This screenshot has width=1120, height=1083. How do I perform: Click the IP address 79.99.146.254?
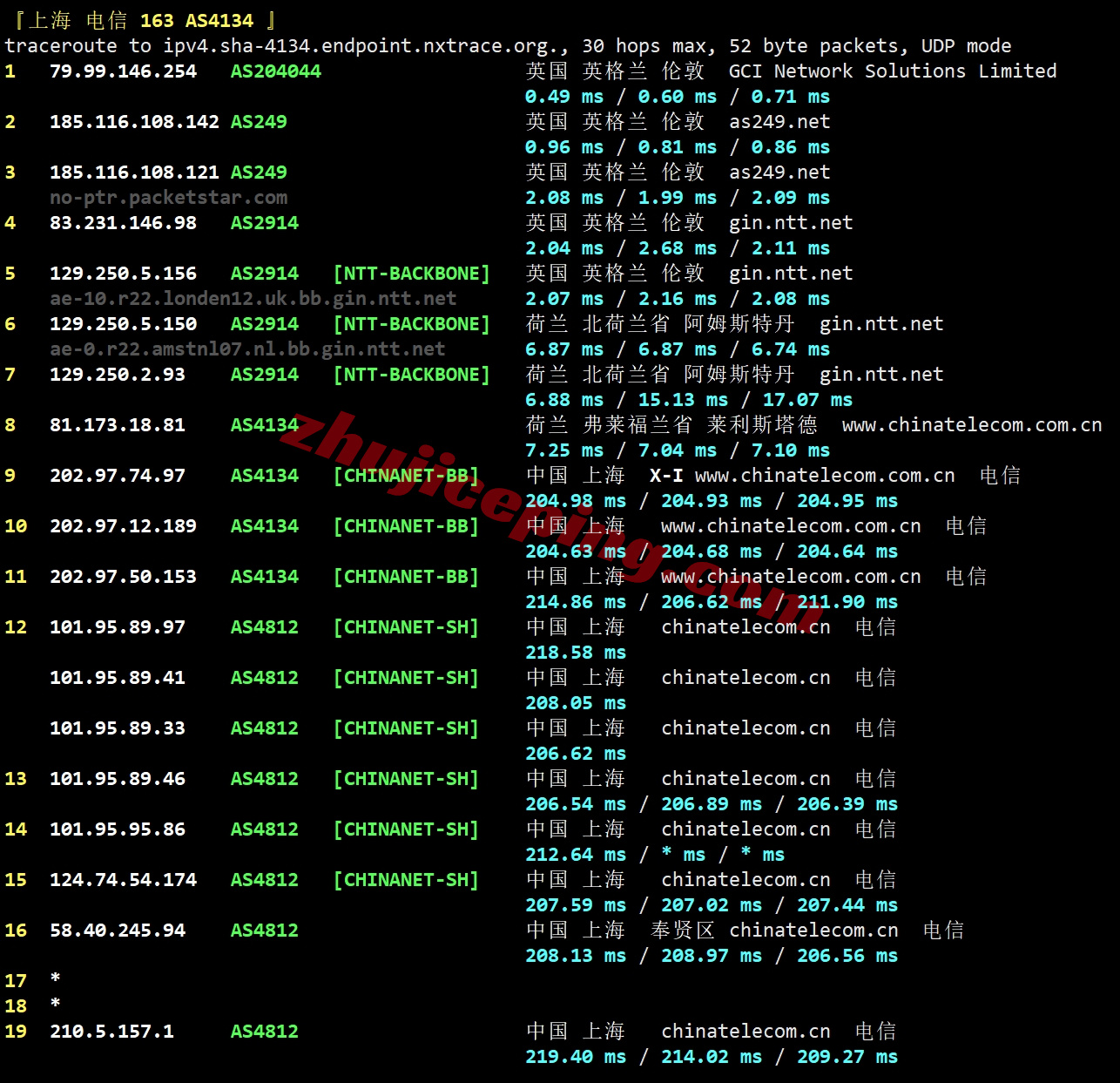(123, 71)
